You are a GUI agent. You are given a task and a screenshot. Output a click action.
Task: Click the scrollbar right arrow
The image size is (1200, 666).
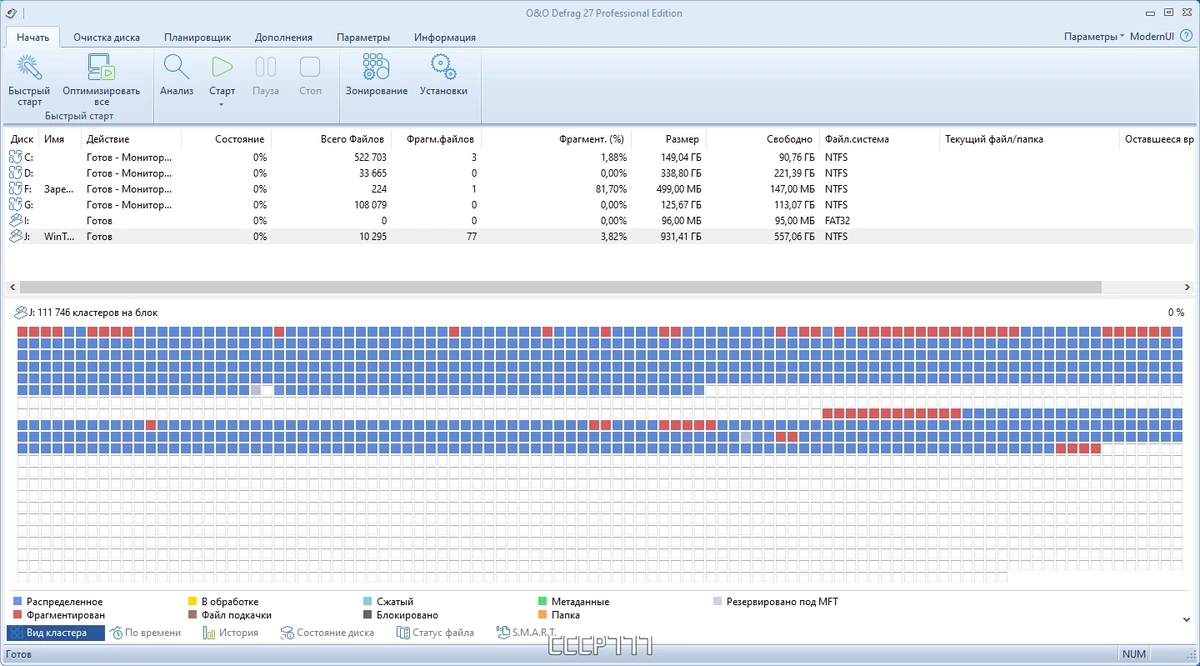(x=1189, y=287)
